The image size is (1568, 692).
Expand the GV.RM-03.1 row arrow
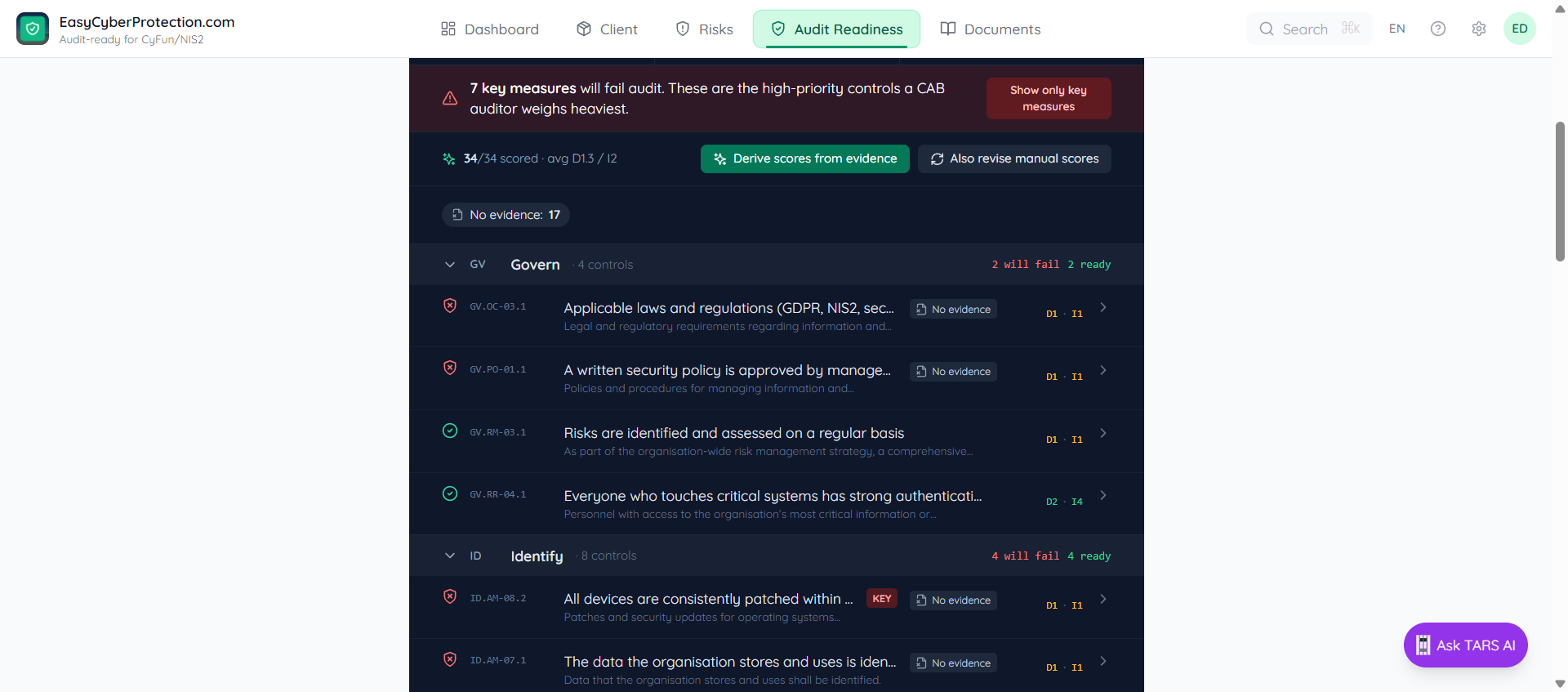point(1103,433)
